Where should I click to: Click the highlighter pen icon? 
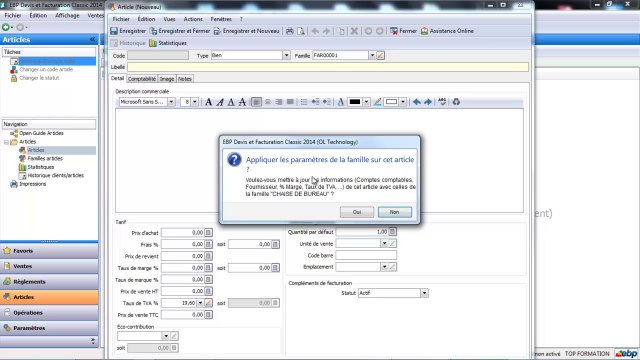378,102
